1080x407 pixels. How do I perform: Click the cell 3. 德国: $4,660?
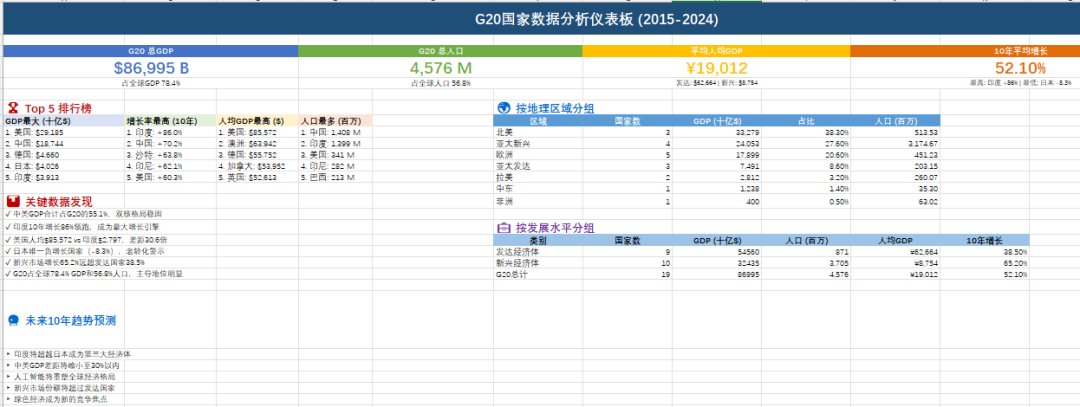point(64,155)
